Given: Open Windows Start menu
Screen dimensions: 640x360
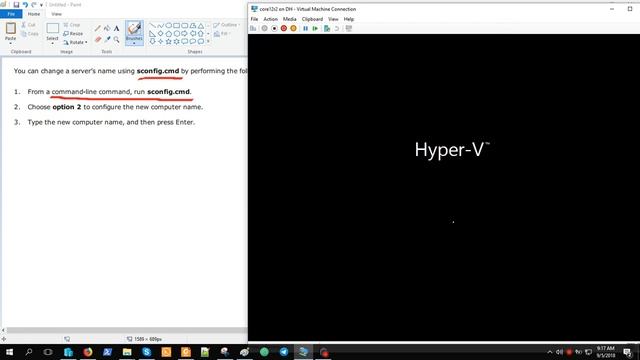Looking at the screenshot, I should pos(9,352).
